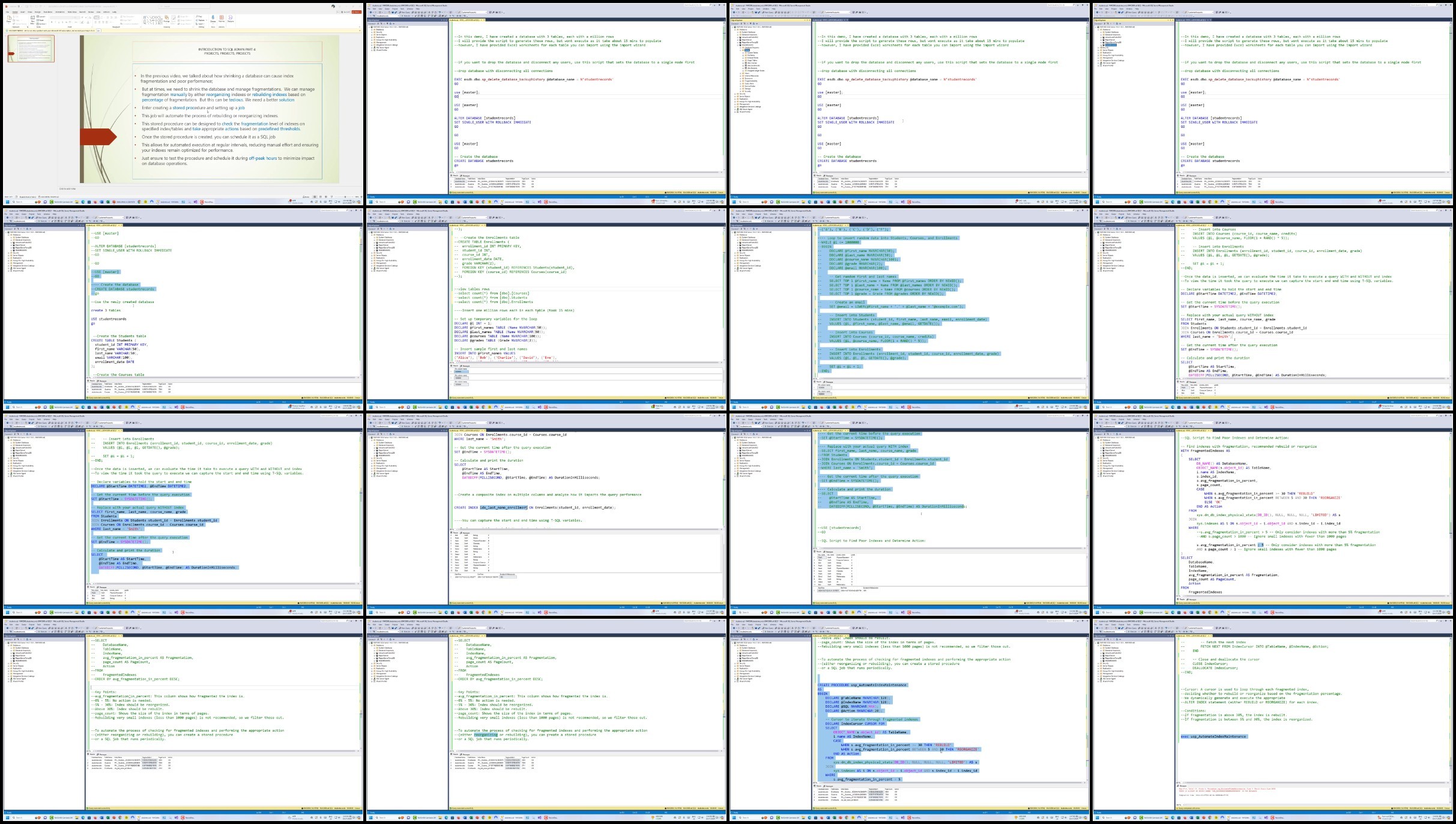The width and height of the screenshot is (1456, 824).
Task: Click the Arrange icon in the Drawing group
Action: pyautogui.click(x=166, y=19)
